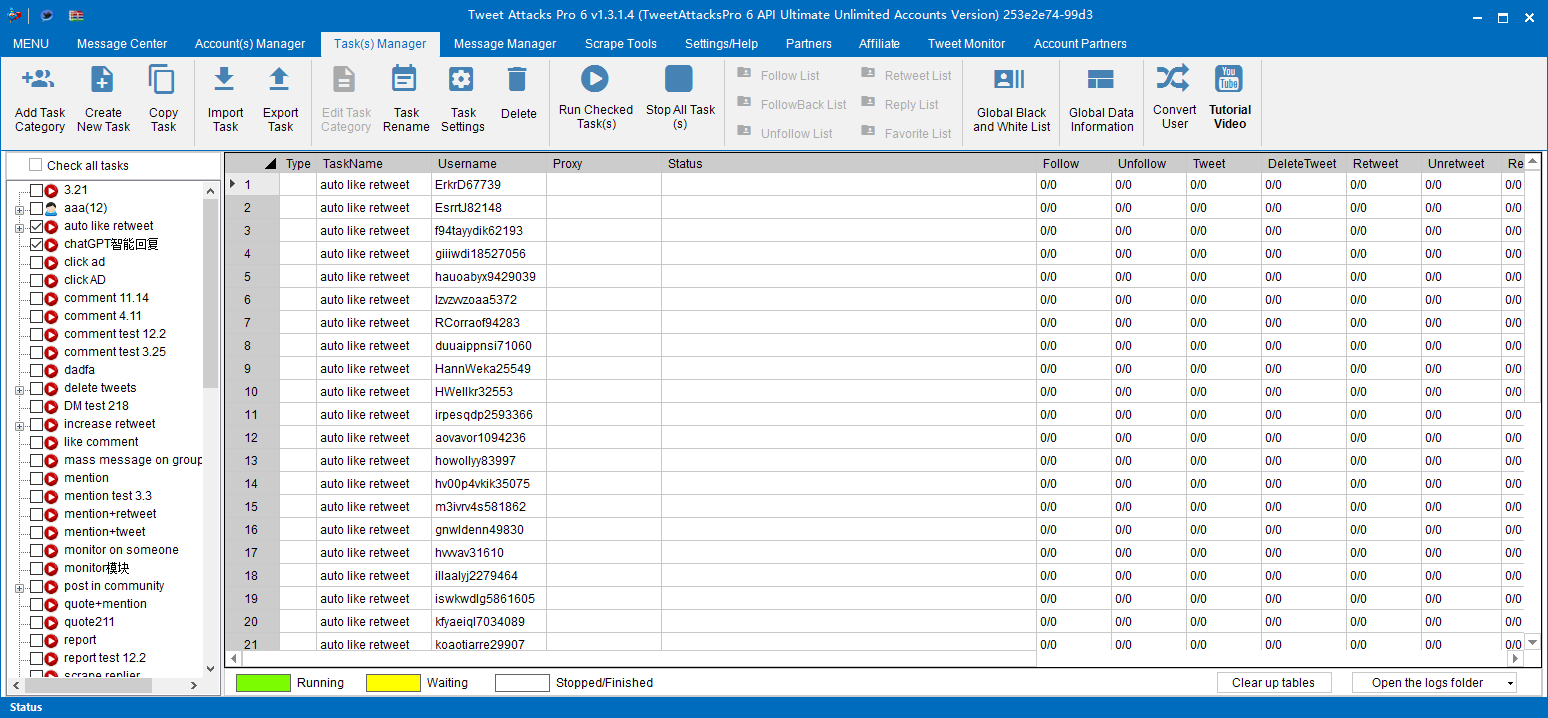
Task: Expand the 'post in community' tree node
Action: [19, 587]
